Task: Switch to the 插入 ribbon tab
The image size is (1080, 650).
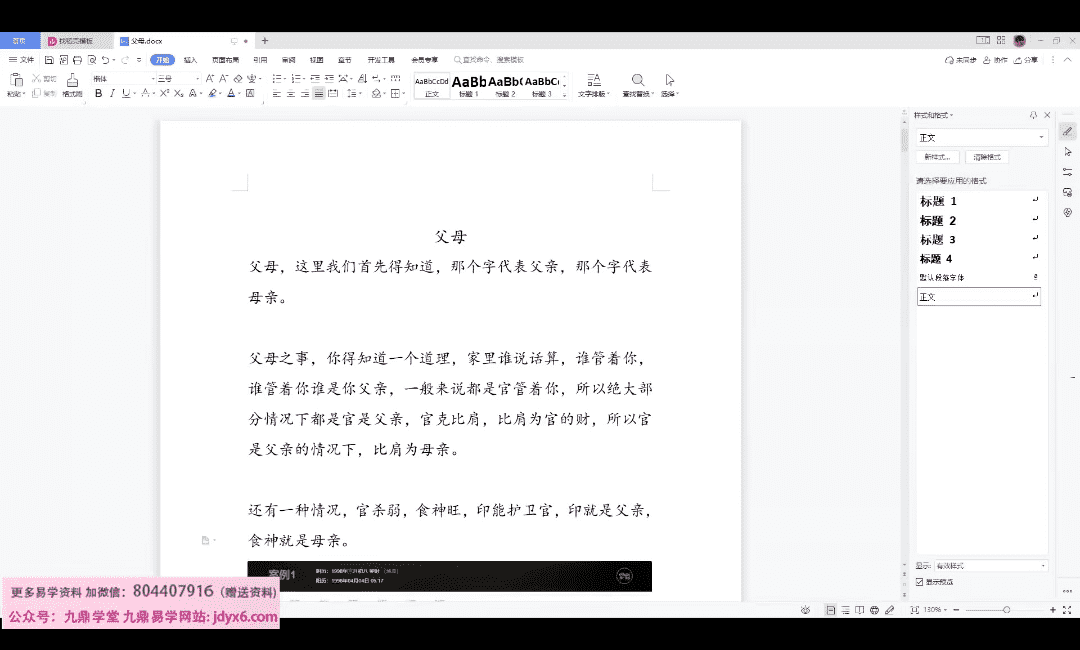Action: pyautogui.click(x=190, y=60)
